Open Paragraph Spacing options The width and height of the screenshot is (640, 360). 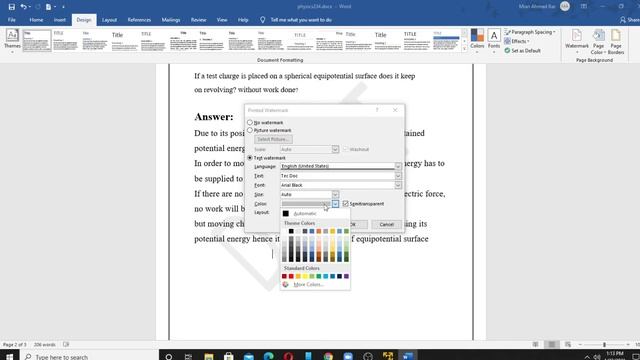point(530,32)
